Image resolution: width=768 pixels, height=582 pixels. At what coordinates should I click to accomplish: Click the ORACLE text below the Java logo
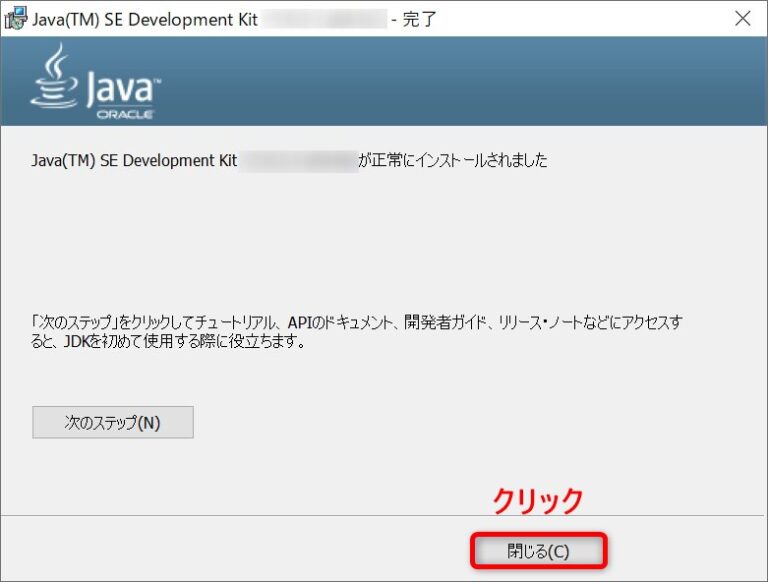pos(125,115)
